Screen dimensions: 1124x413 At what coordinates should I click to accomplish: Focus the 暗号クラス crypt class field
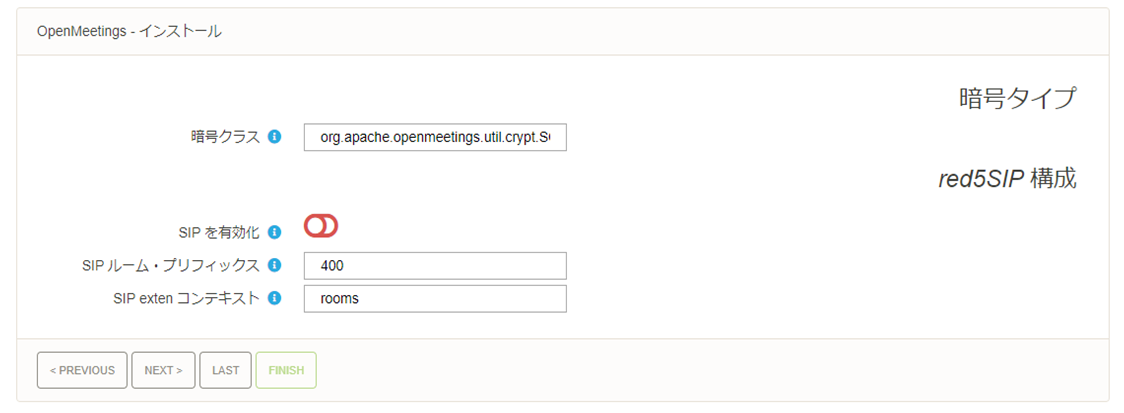coord(435,137)
